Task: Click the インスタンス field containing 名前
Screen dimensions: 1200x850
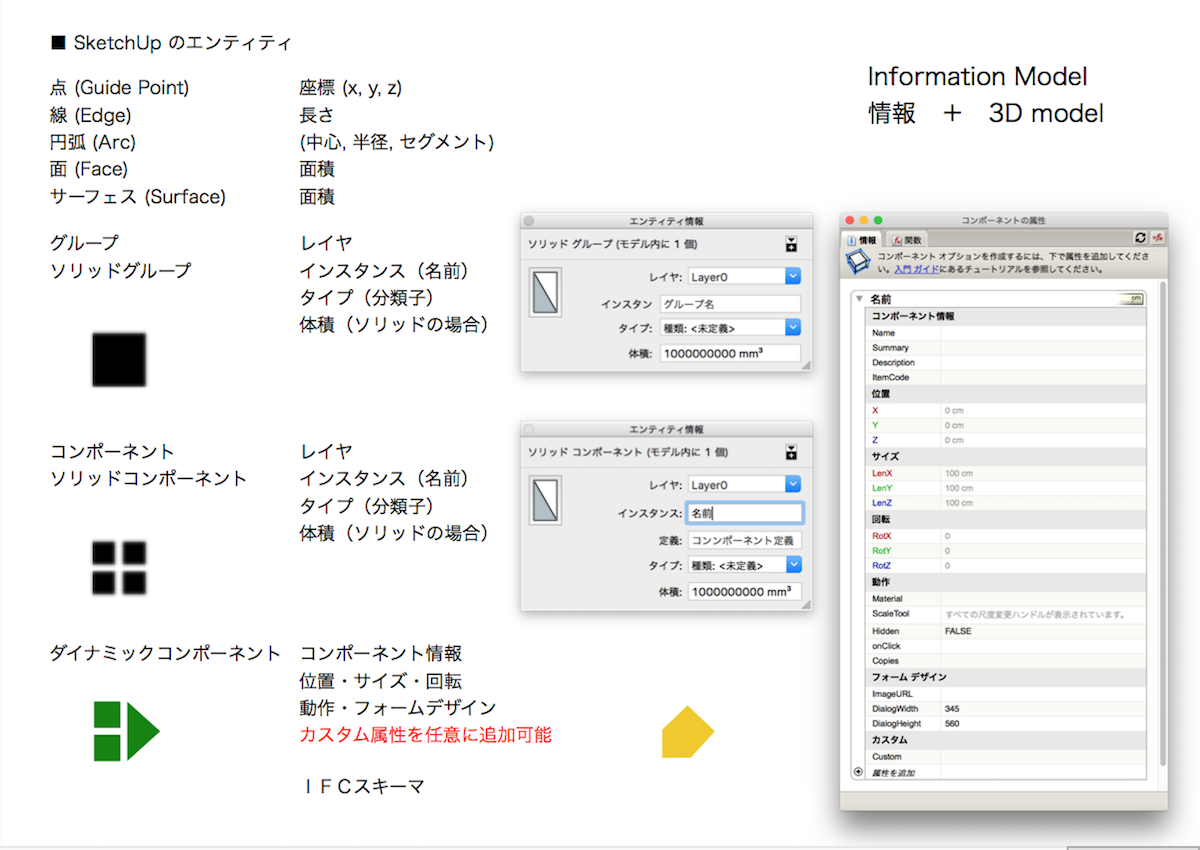Action: pyautogui.click(x=744, y=513)
